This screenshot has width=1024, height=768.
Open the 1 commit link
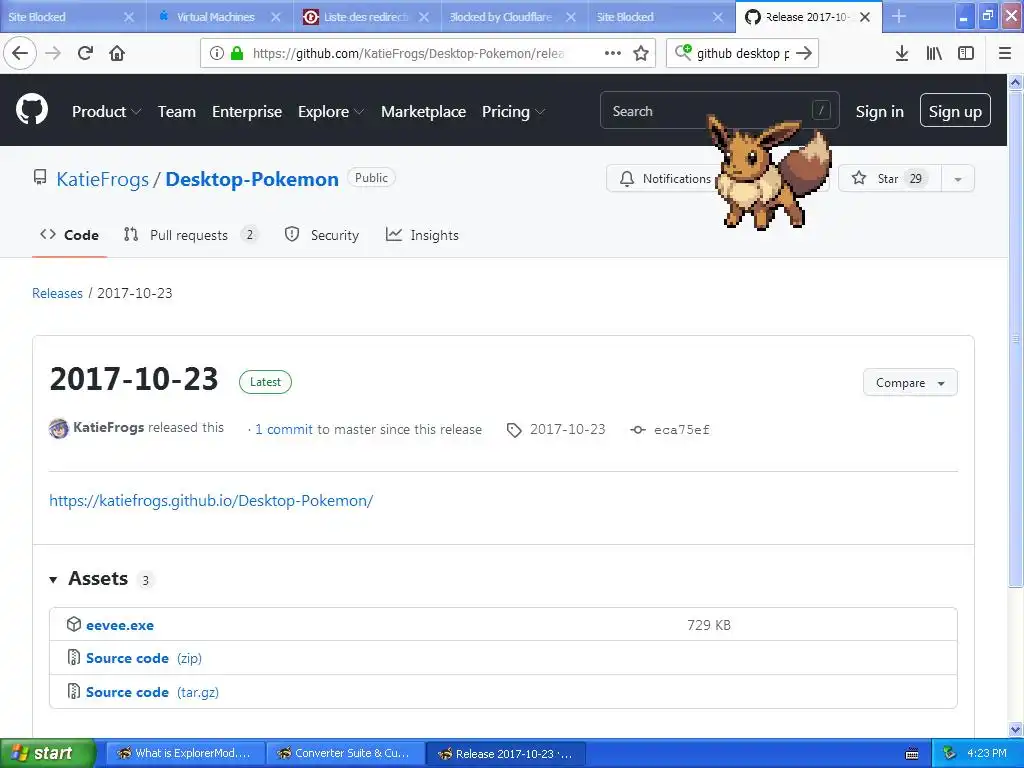pos(283,430)
